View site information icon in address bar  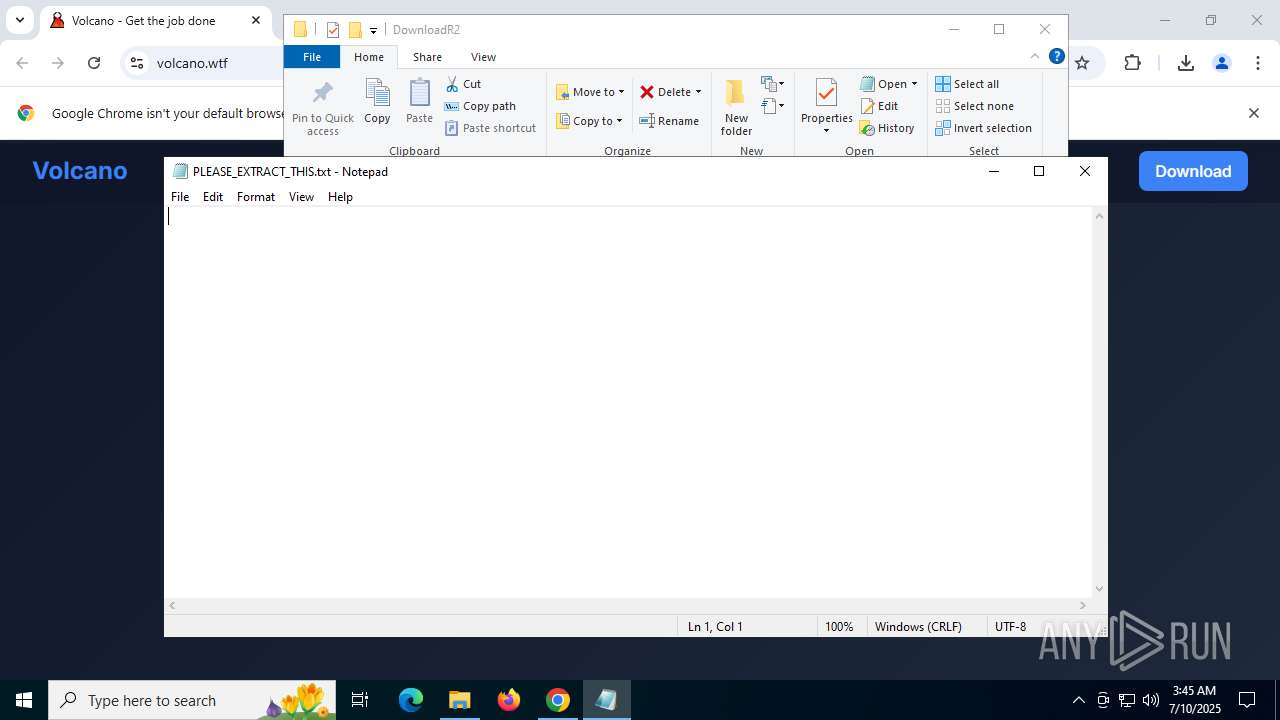[137, 63]
